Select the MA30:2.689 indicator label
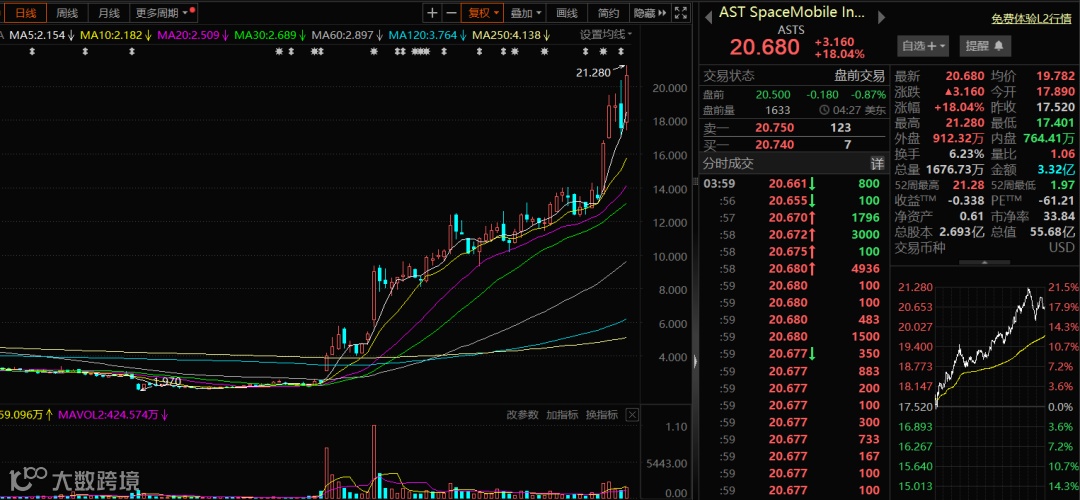The image size is (1080, 500). (268, 34)
